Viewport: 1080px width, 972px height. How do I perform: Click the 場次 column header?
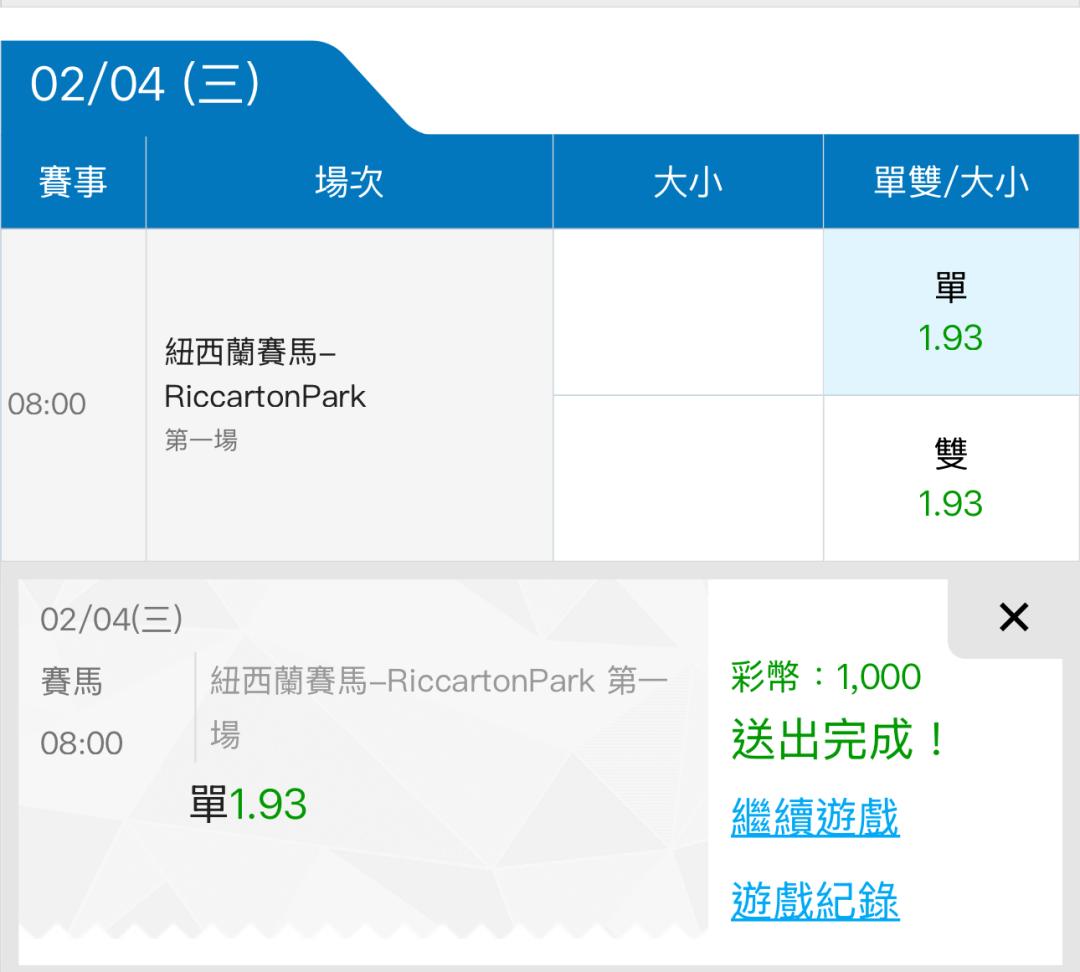click(x=349, y=183)
